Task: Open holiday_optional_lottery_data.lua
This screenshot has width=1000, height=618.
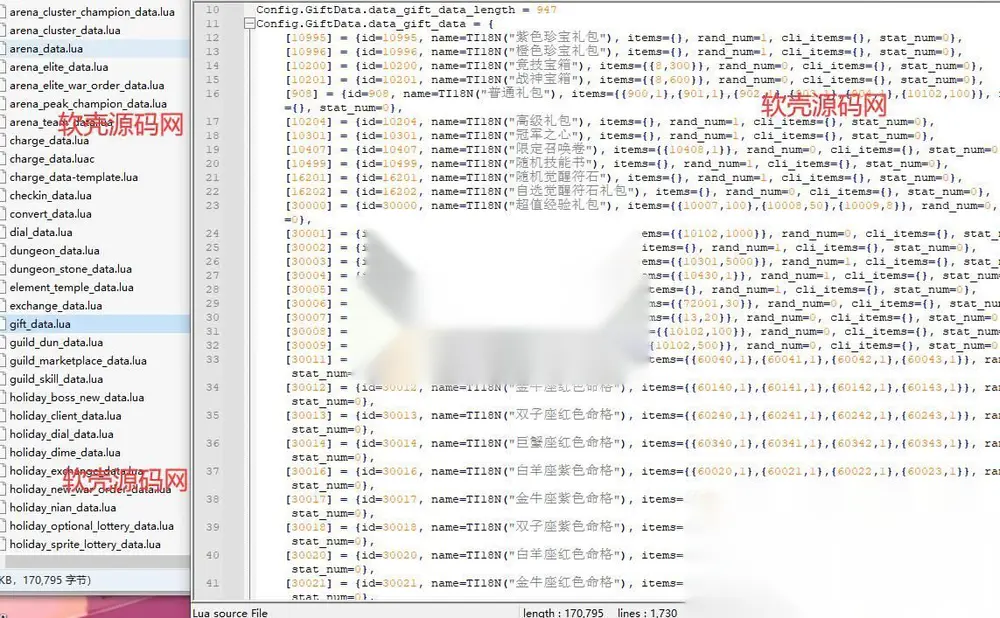Action: 91,526
